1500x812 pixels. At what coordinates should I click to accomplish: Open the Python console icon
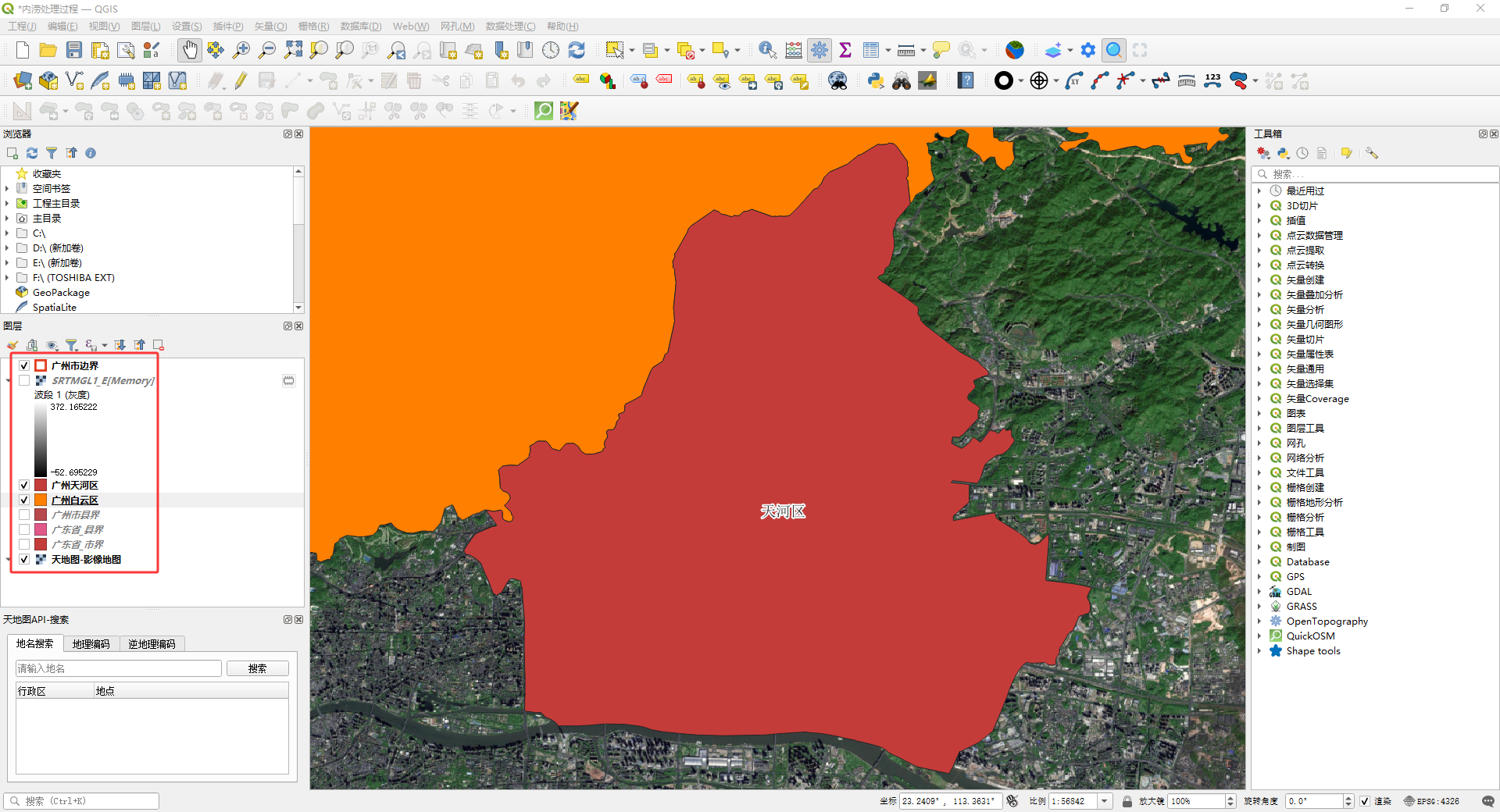[876, 81]
